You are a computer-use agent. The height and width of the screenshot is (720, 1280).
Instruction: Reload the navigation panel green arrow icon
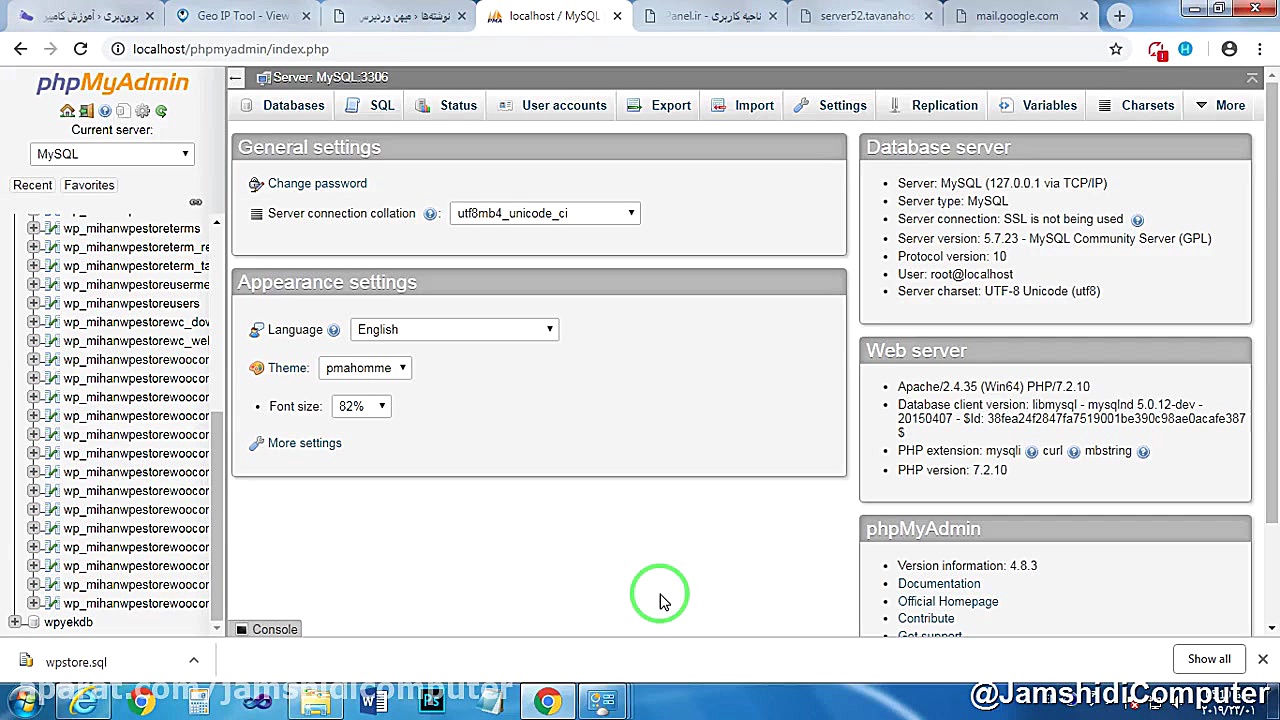(161, 111)
